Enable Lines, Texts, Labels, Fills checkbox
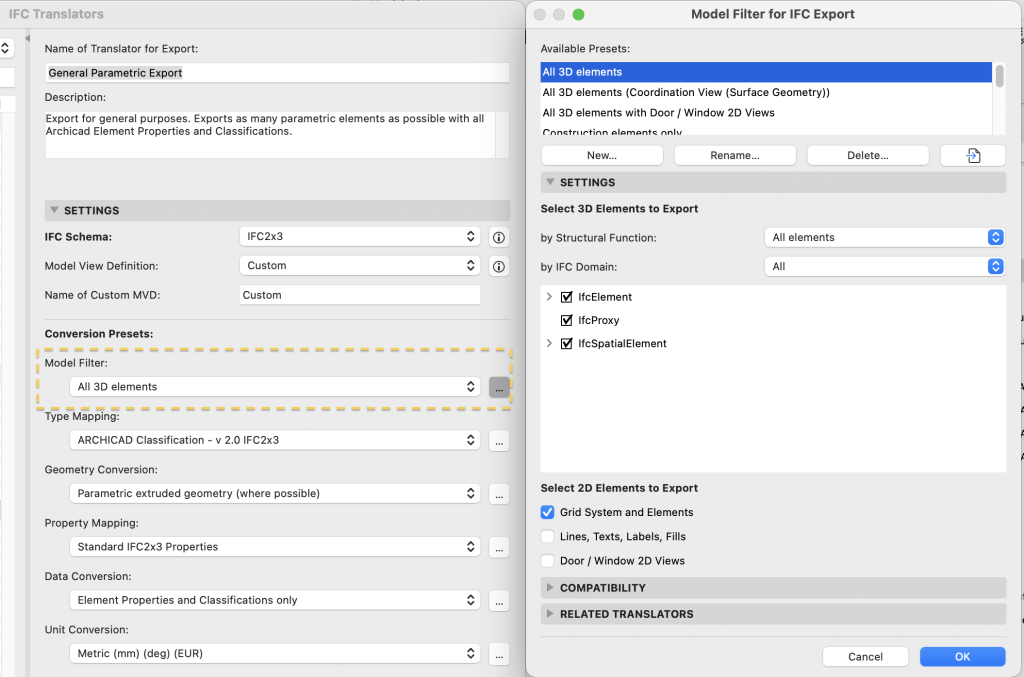 coord(547,537)
